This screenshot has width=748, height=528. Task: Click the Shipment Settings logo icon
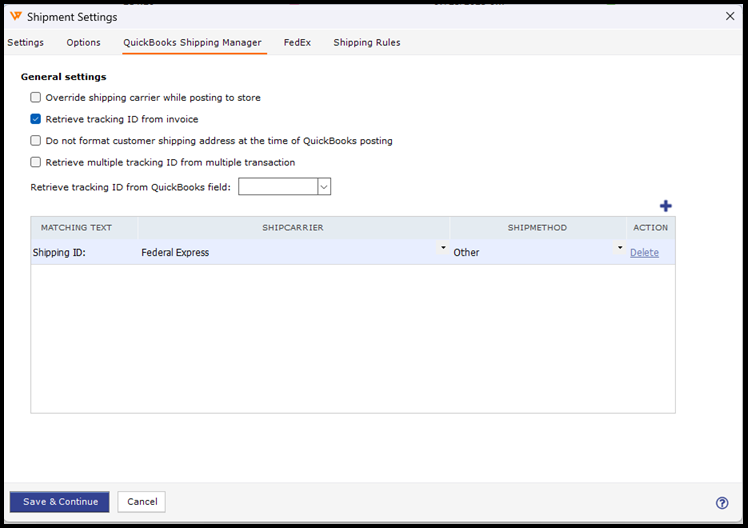coord(15,17)
